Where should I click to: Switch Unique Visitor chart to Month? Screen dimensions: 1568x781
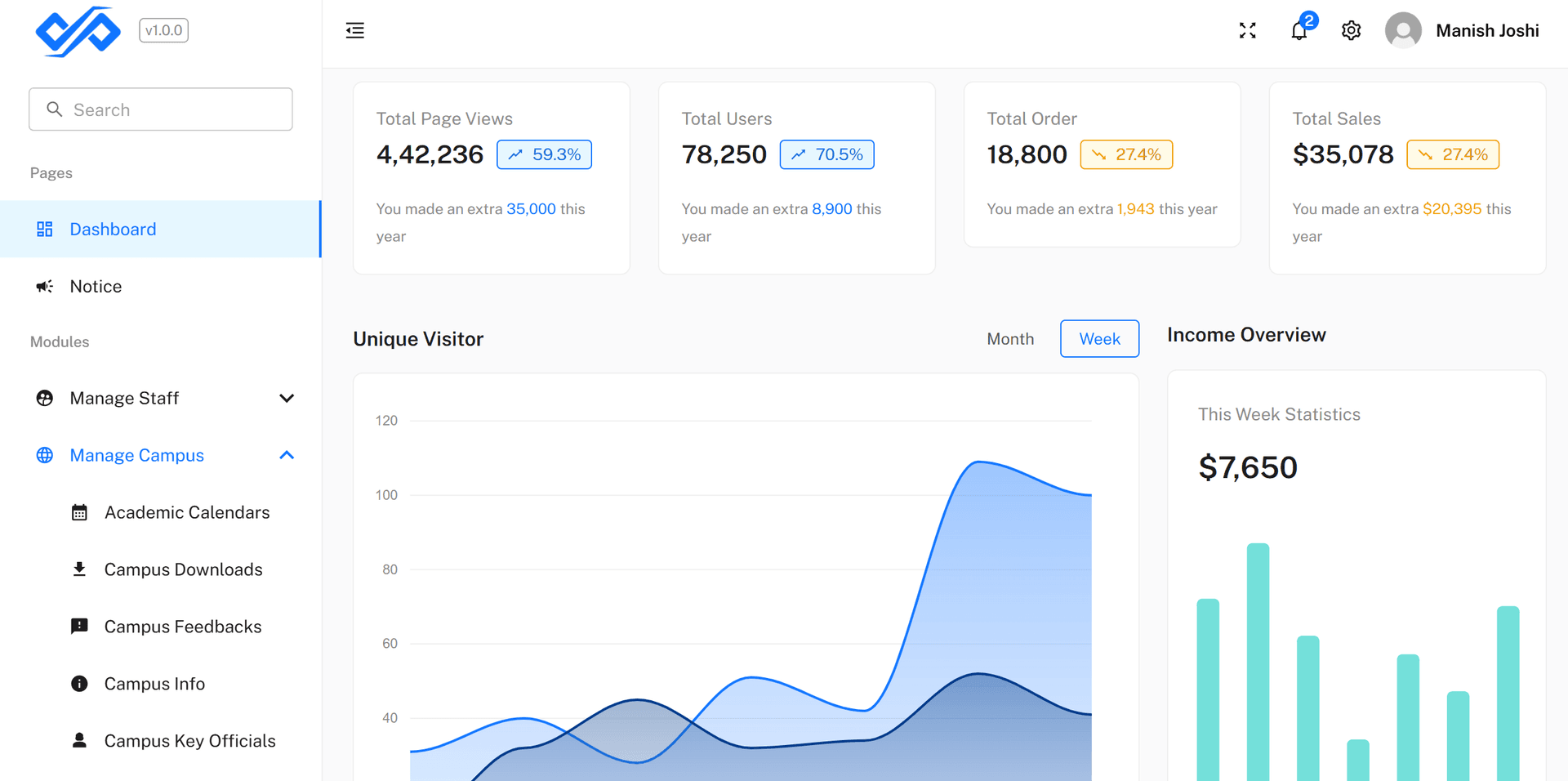[1010, 338]
